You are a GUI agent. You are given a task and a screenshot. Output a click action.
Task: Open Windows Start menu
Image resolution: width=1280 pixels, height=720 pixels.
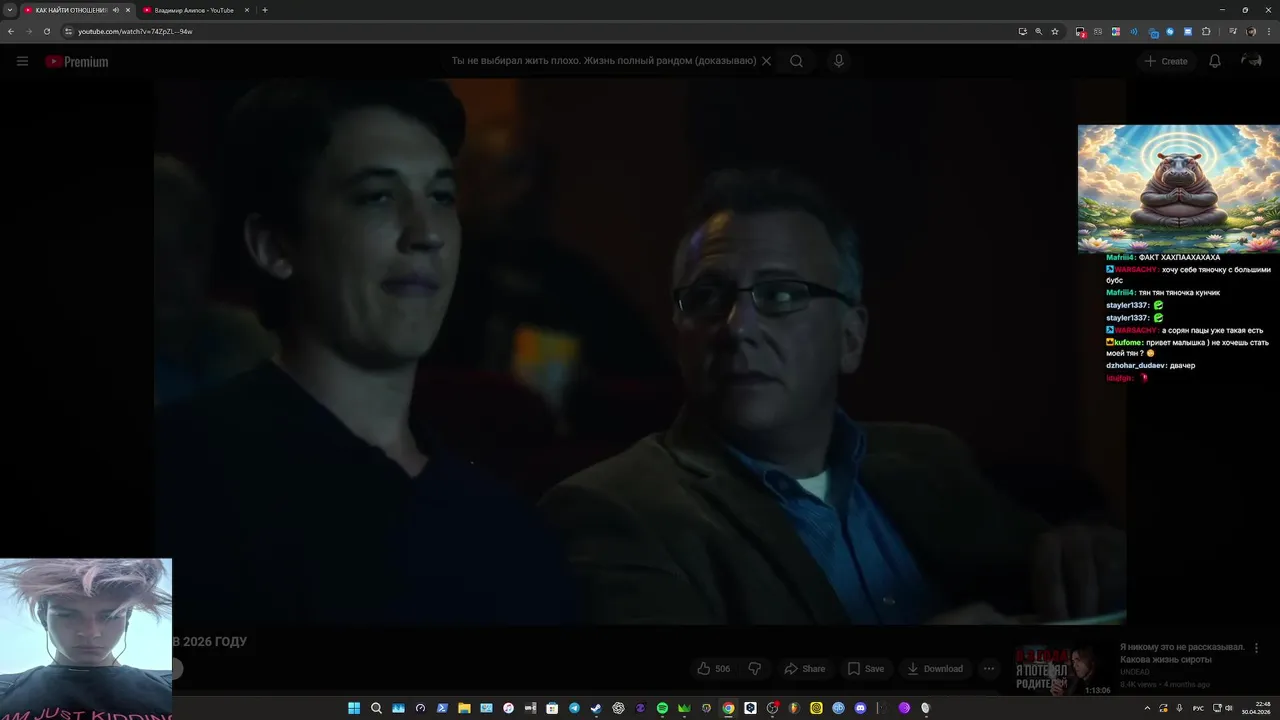353,708
